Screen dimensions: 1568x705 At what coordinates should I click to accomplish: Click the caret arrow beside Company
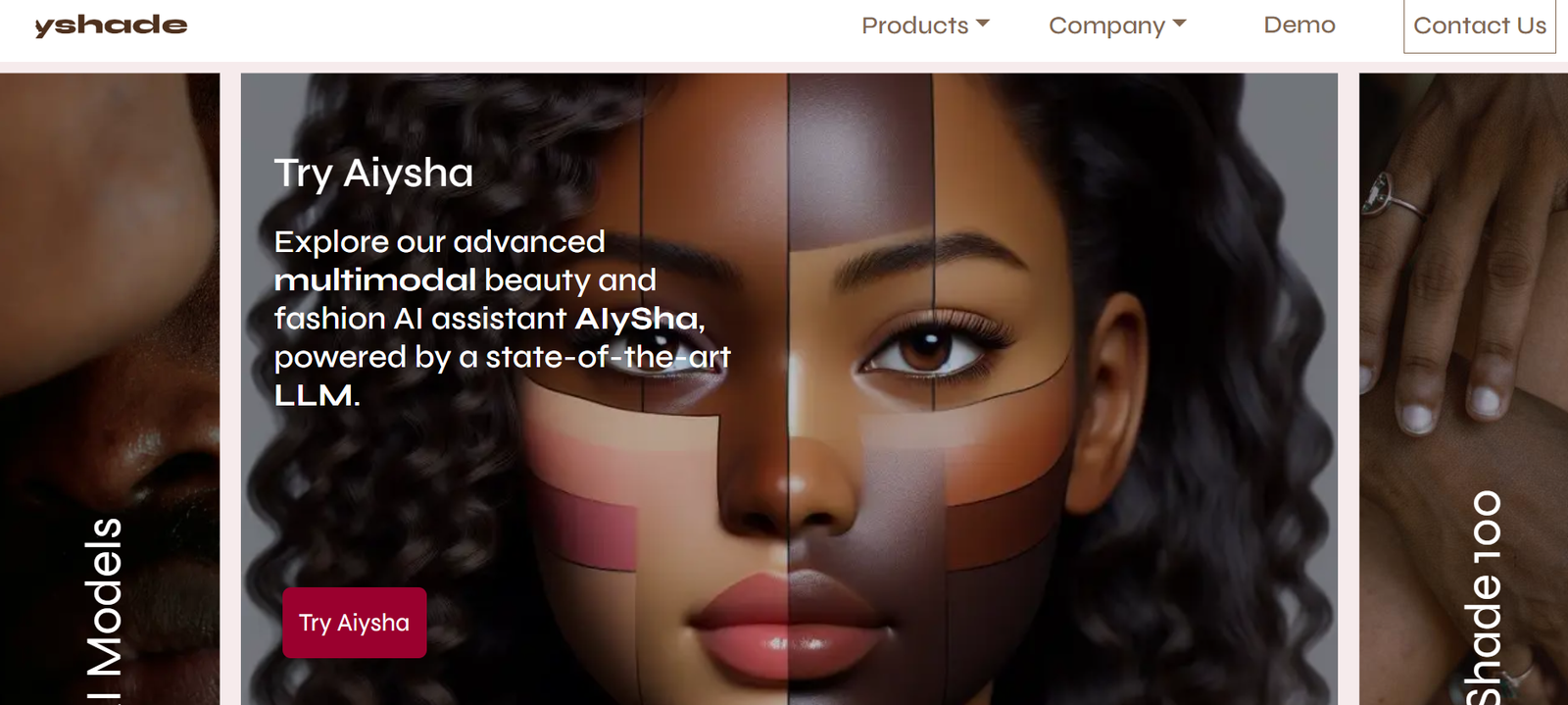click(1179, 23)
